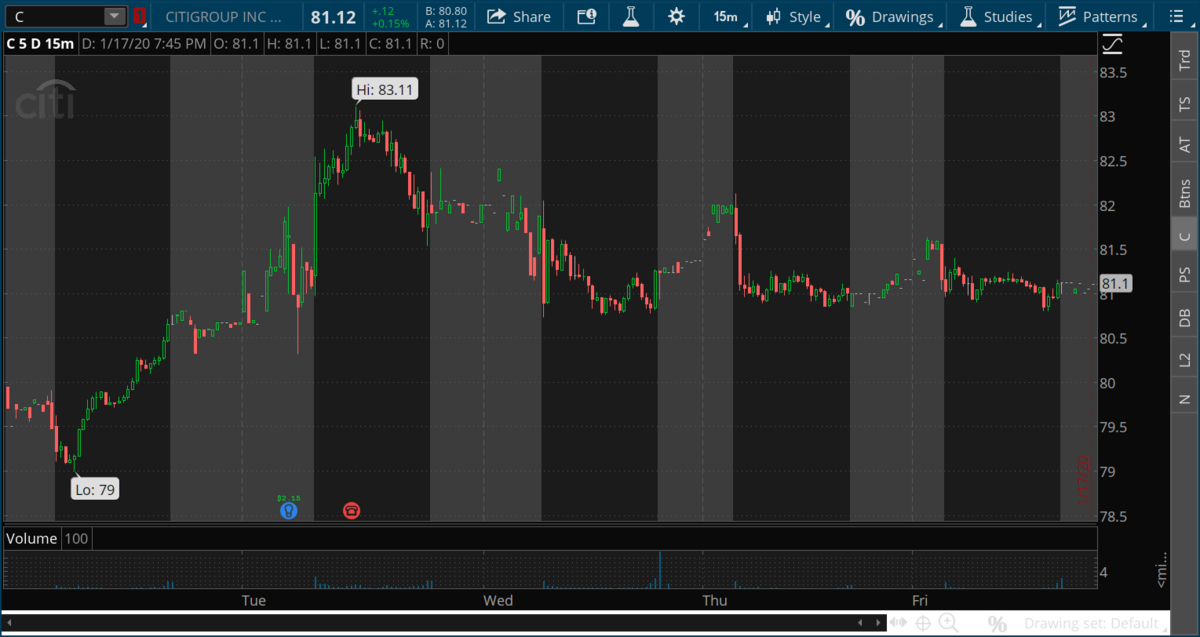1200x637 pixels.
Task: Click the crosshair pan icon
Action: [x=922, y=623]
